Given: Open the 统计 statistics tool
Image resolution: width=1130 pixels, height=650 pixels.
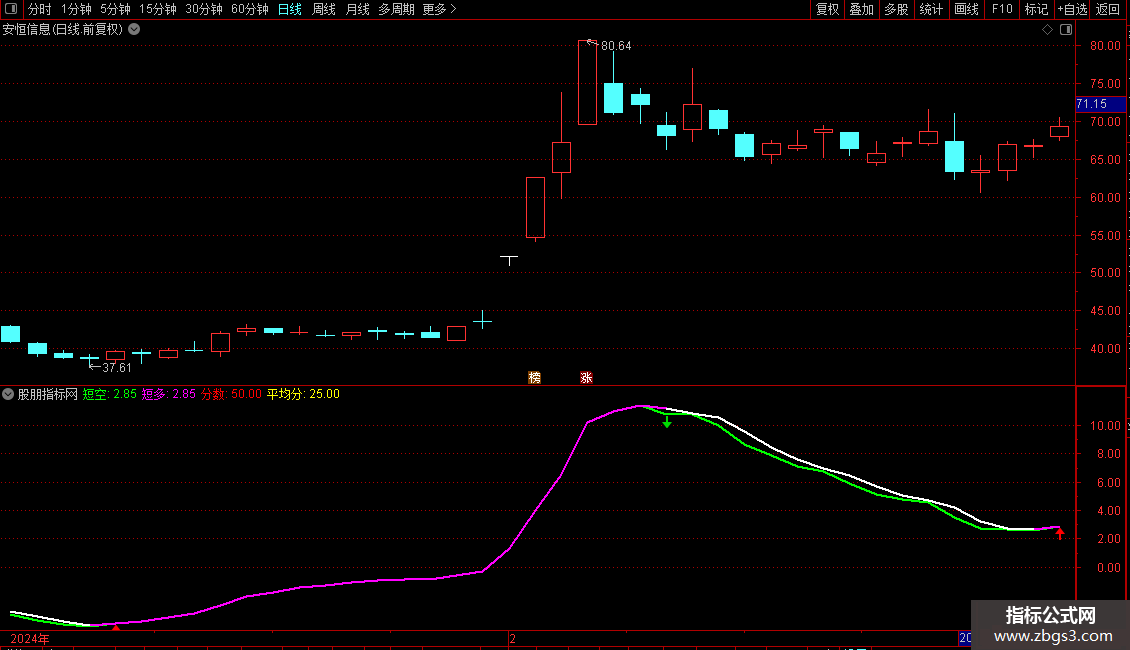Looking at the screenshot, I should coord(930,9).
